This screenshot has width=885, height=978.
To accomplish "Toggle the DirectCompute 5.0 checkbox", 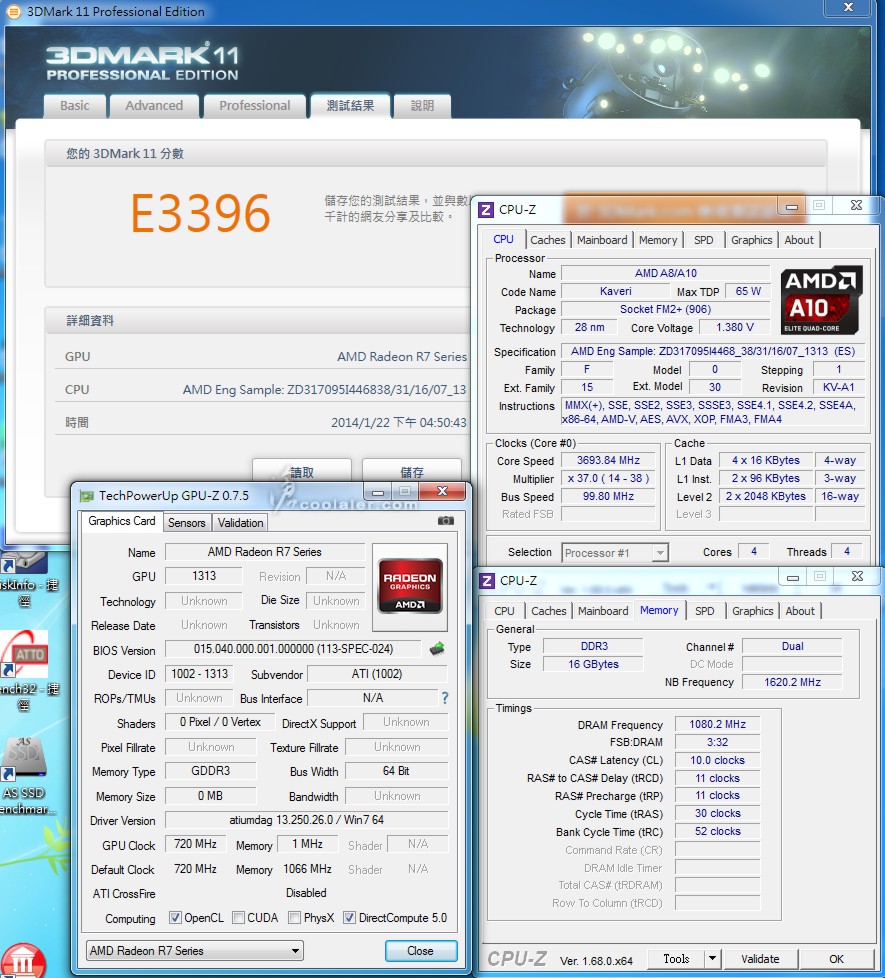I will click(349, 917).
